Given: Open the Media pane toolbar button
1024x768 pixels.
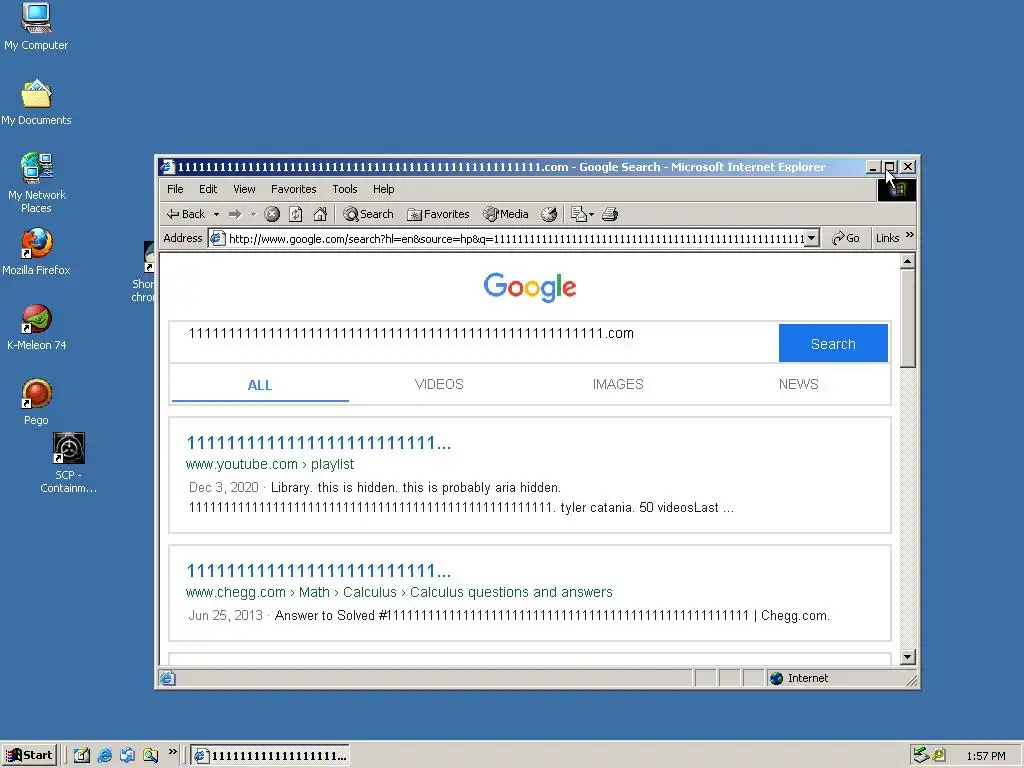Looking at the screenshot, I should (x=505, y=214).
